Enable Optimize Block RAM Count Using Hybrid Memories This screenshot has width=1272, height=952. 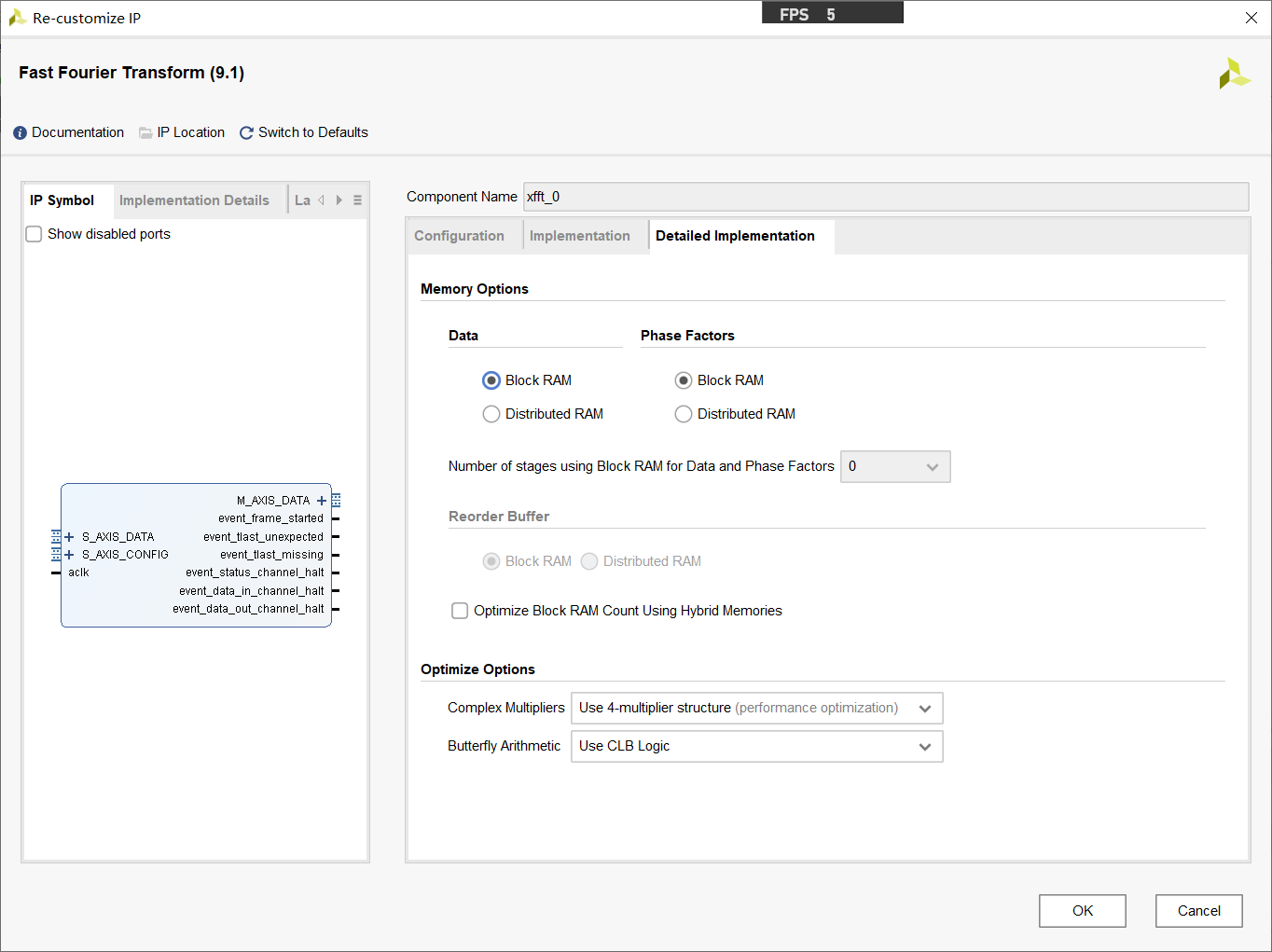click(460, 611)
